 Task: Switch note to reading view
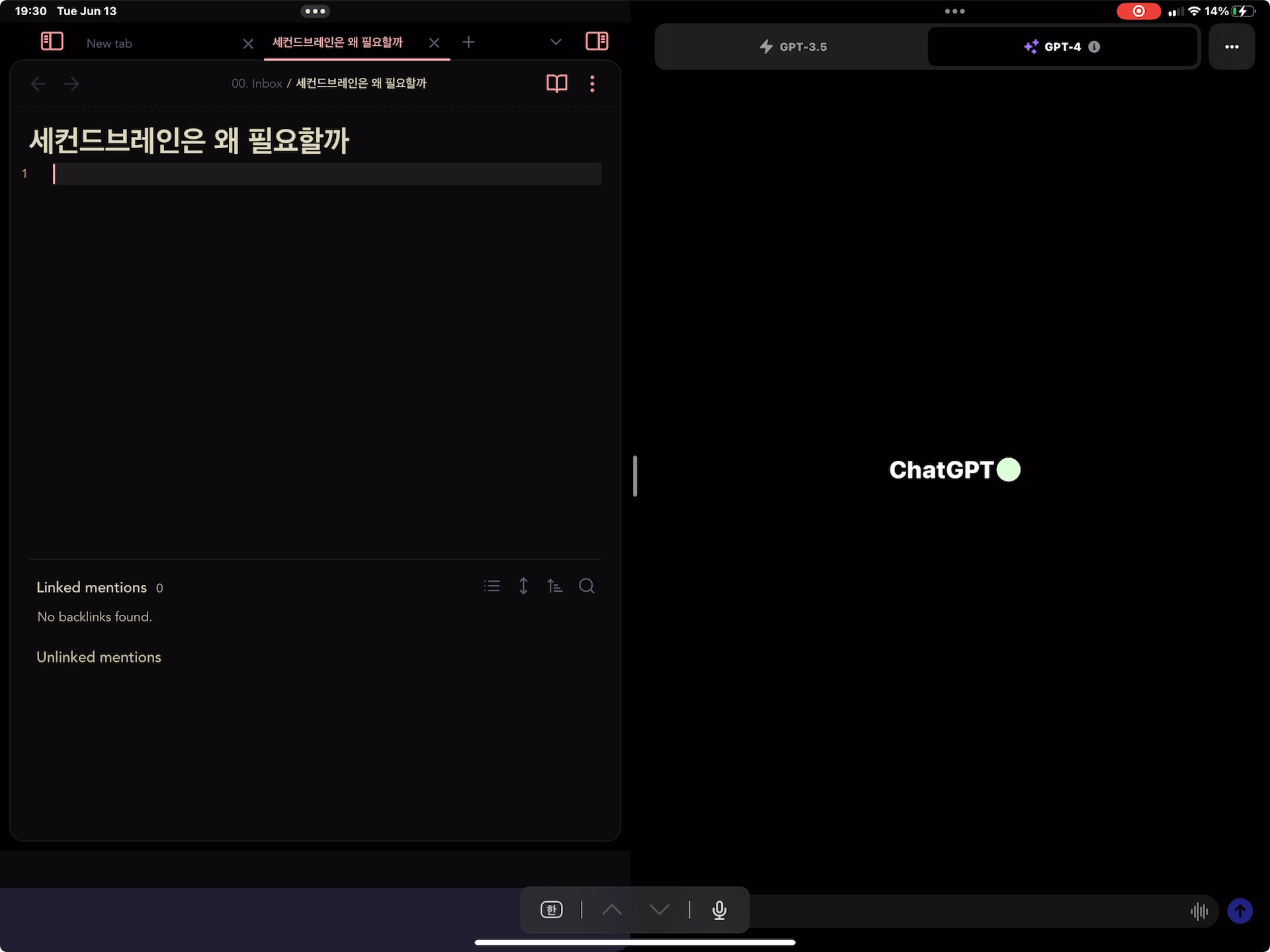pos(557,83)
